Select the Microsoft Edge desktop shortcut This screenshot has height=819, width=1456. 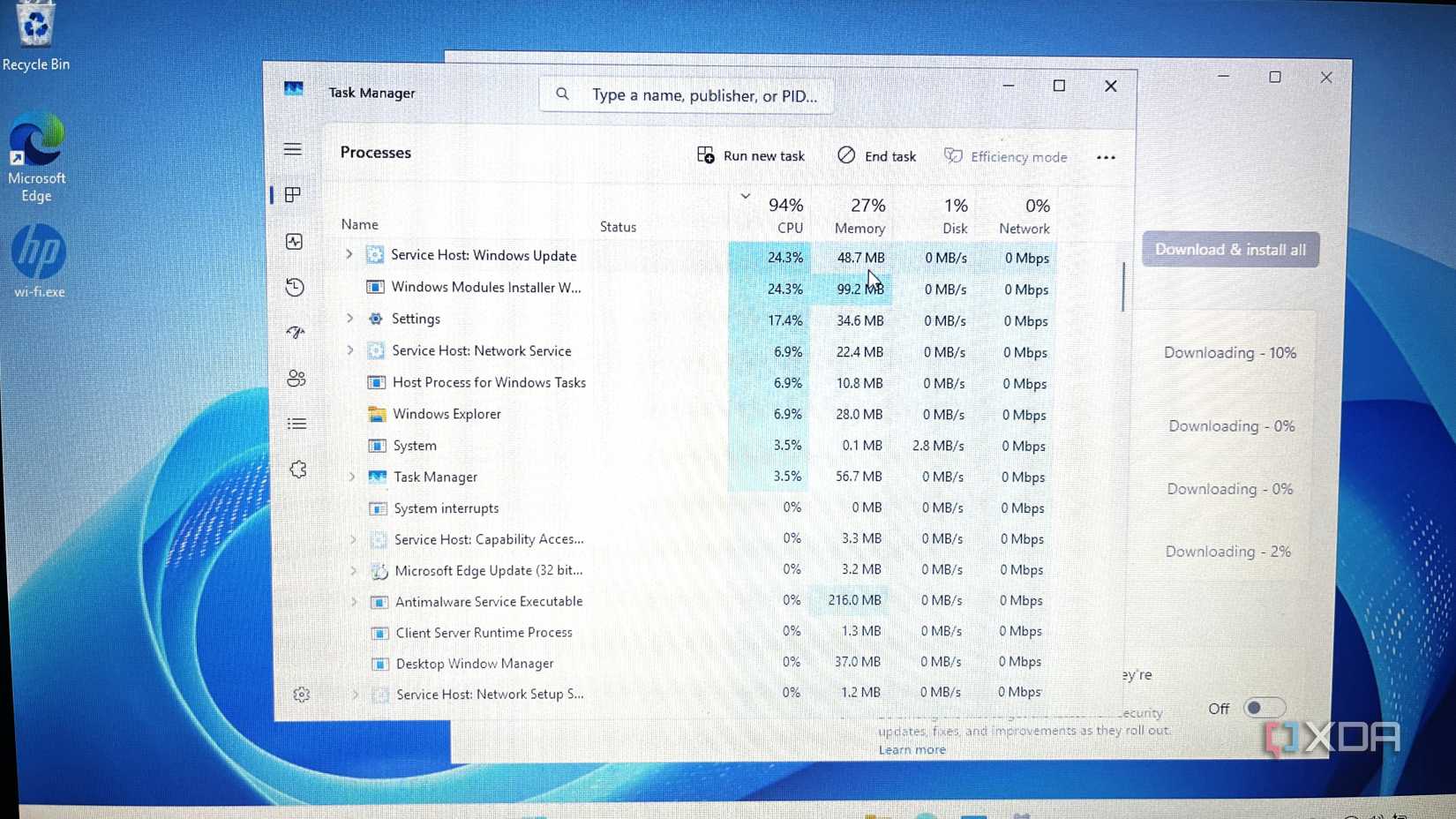(36, 158)
